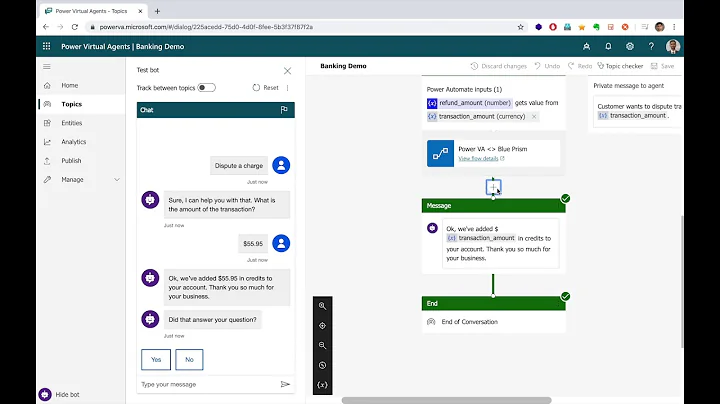Select the End node header
This screenshot has height=404, width=720.
(494, 303)
